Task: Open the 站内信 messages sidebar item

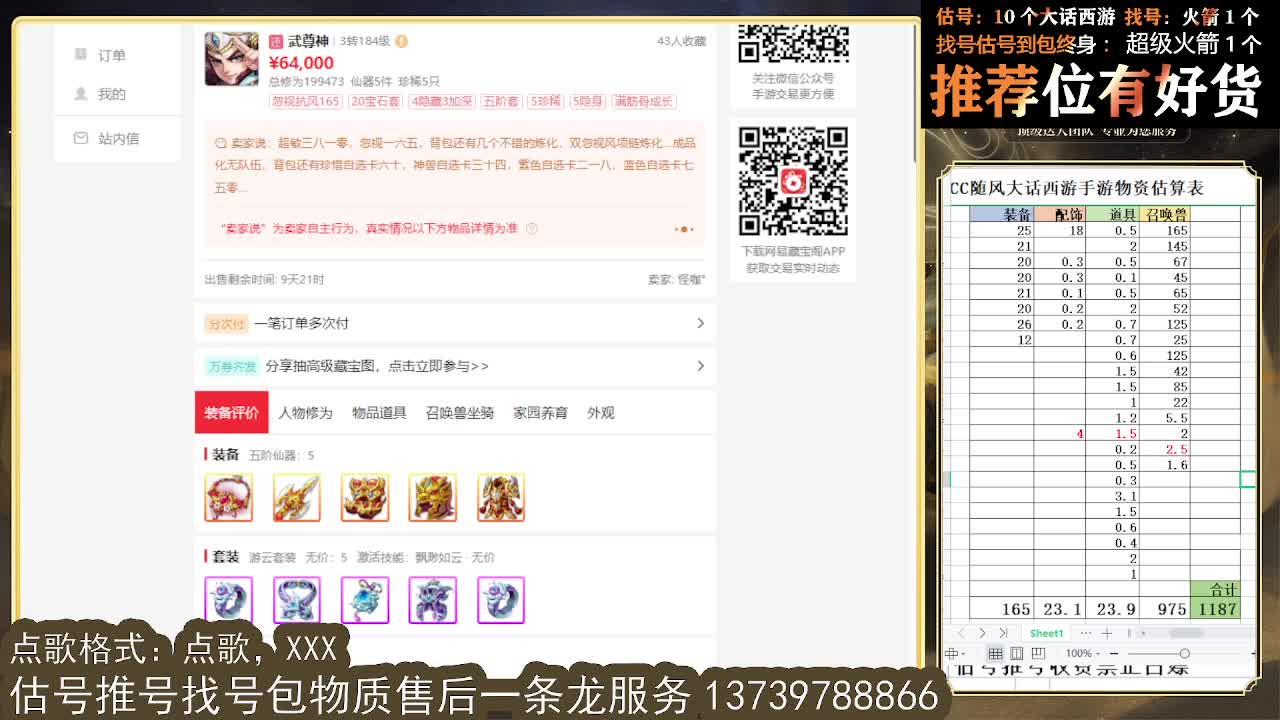Action: coord(107,138)
